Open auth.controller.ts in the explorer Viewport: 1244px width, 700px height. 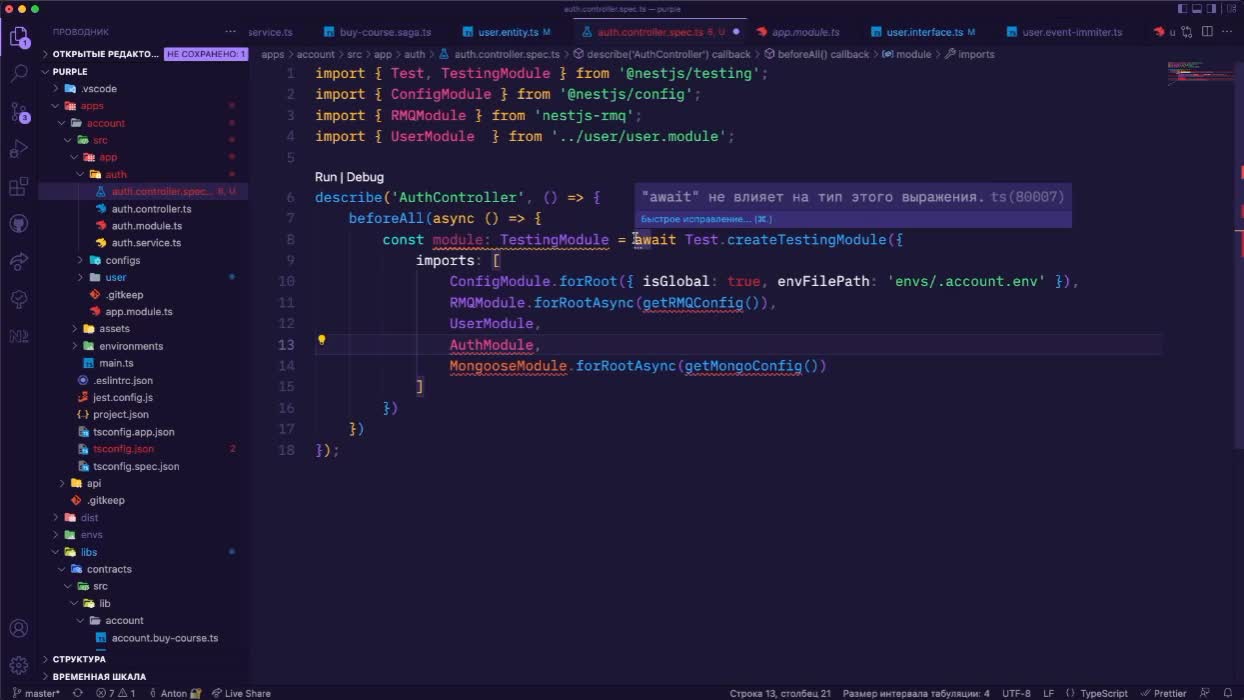click(x=151, y=209)
